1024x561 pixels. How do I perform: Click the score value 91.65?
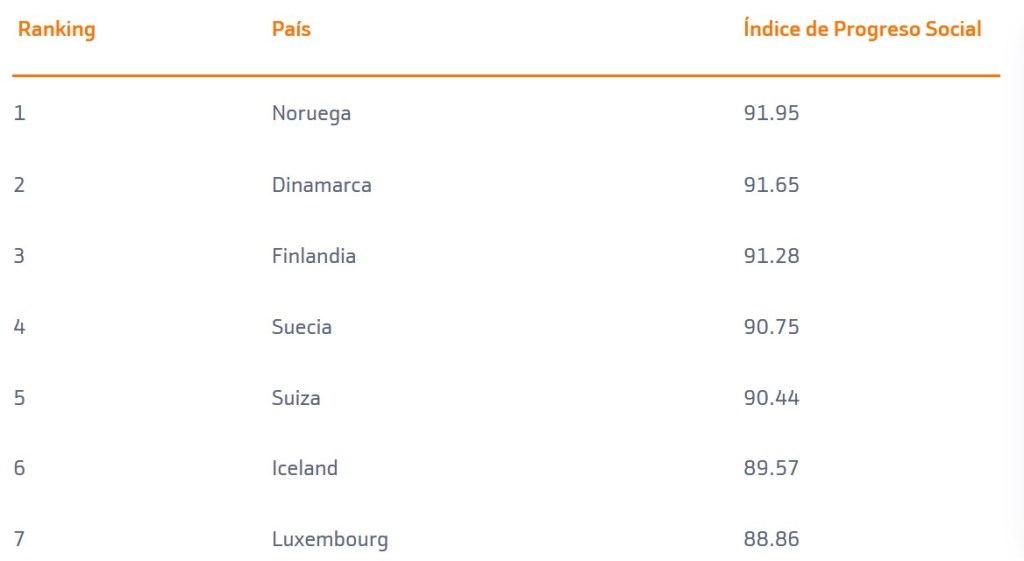point(771,185)
